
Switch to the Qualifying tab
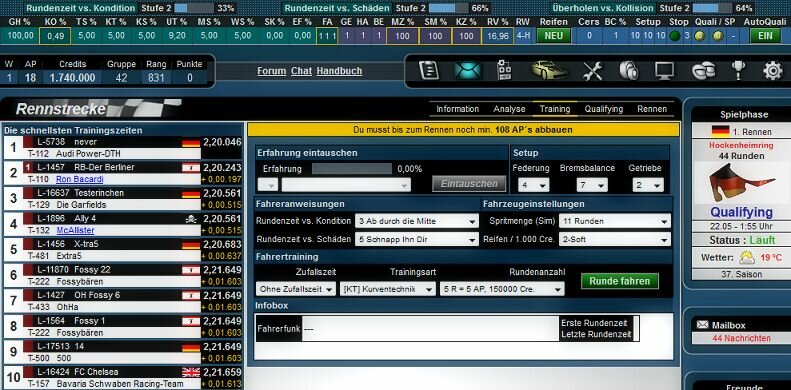(x=604, y=109)
